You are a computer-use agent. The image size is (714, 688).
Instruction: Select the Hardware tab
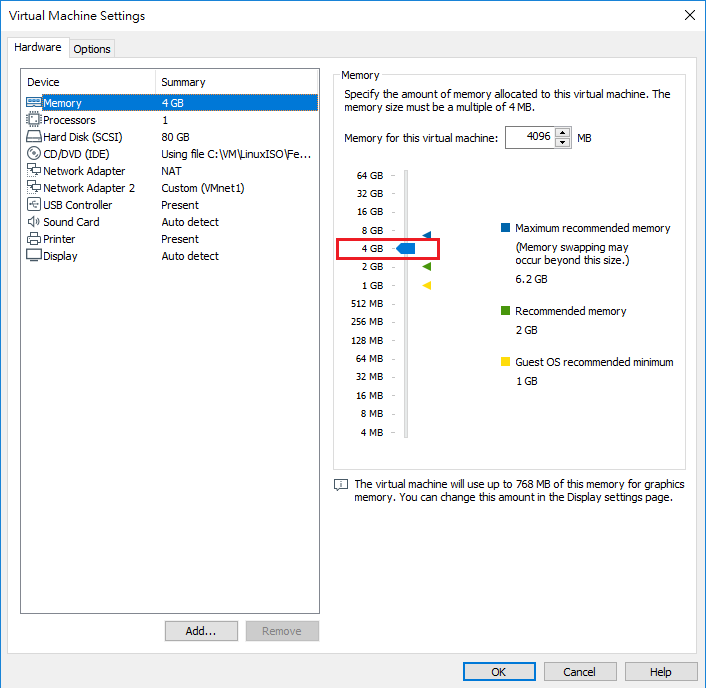(38, 47)
